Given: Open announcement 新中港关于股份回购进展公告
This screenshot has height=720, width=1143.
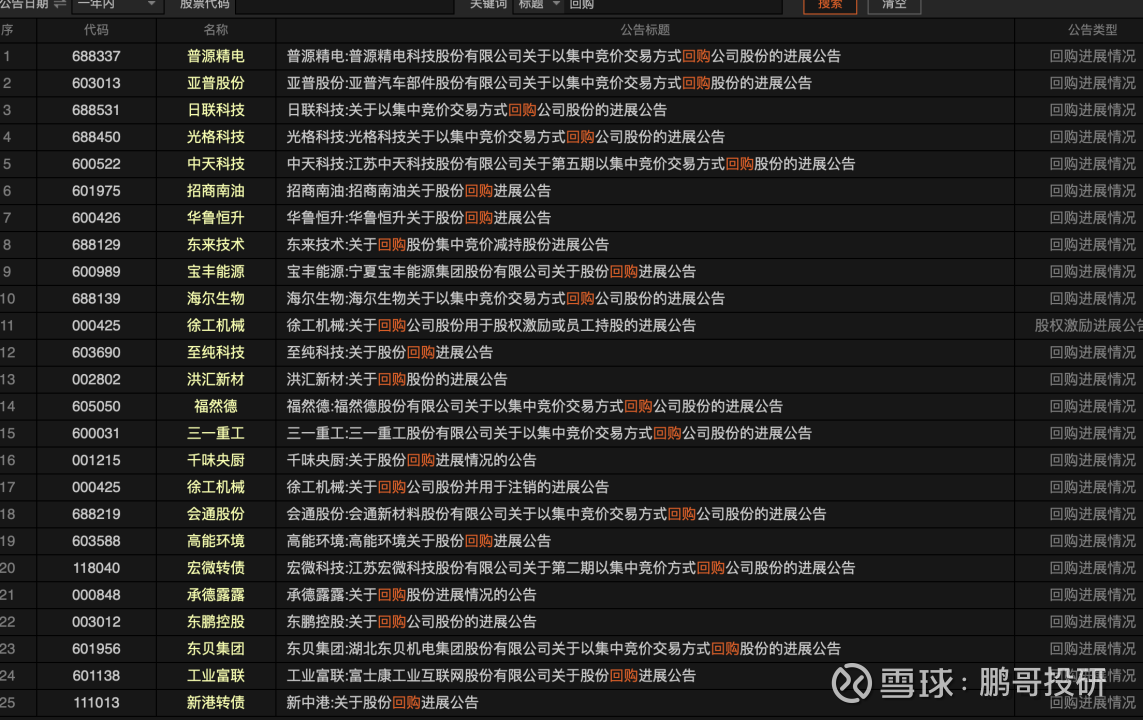Looking at the screenshot, I should [383, 703].
